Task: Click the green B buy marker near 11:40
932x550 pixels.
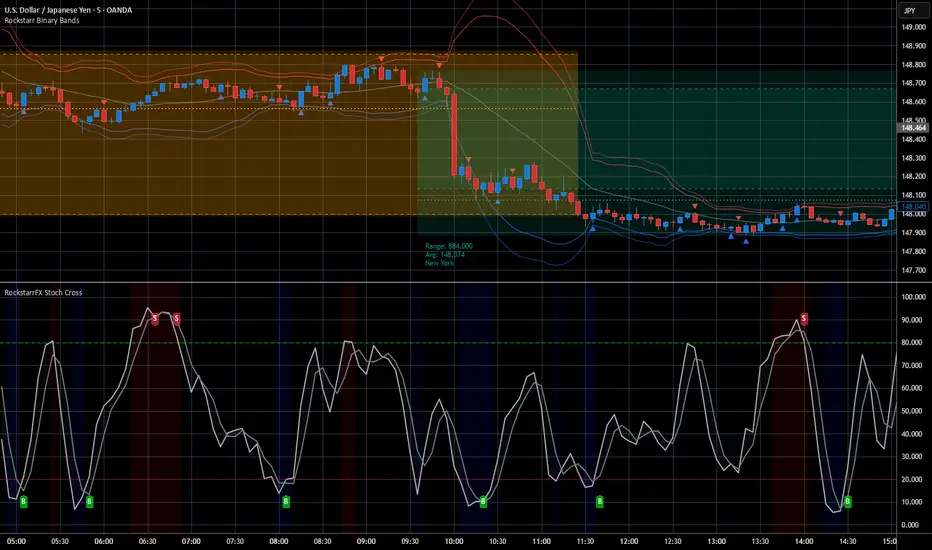Action: 600,500
